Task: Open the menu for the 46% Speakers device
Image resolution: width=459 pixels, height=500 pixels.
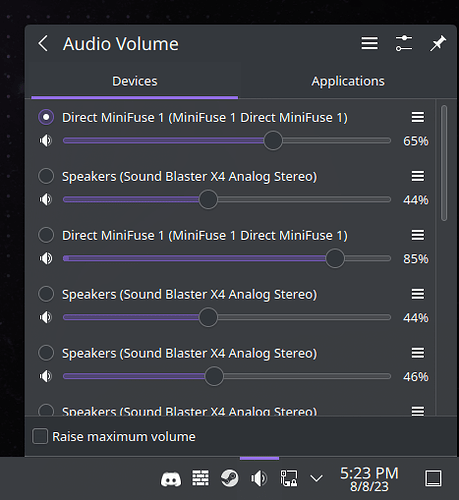Action: tap(418, 353)
